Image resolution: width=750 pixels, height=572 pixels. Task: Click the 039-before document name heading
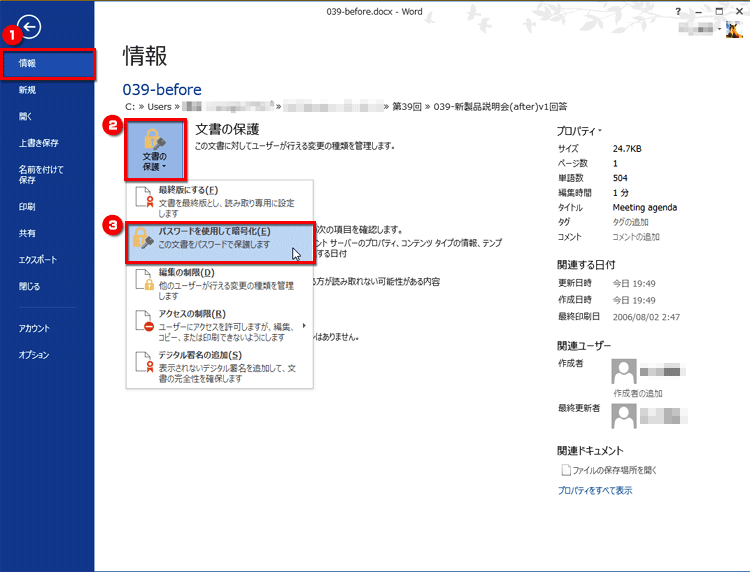162,89
